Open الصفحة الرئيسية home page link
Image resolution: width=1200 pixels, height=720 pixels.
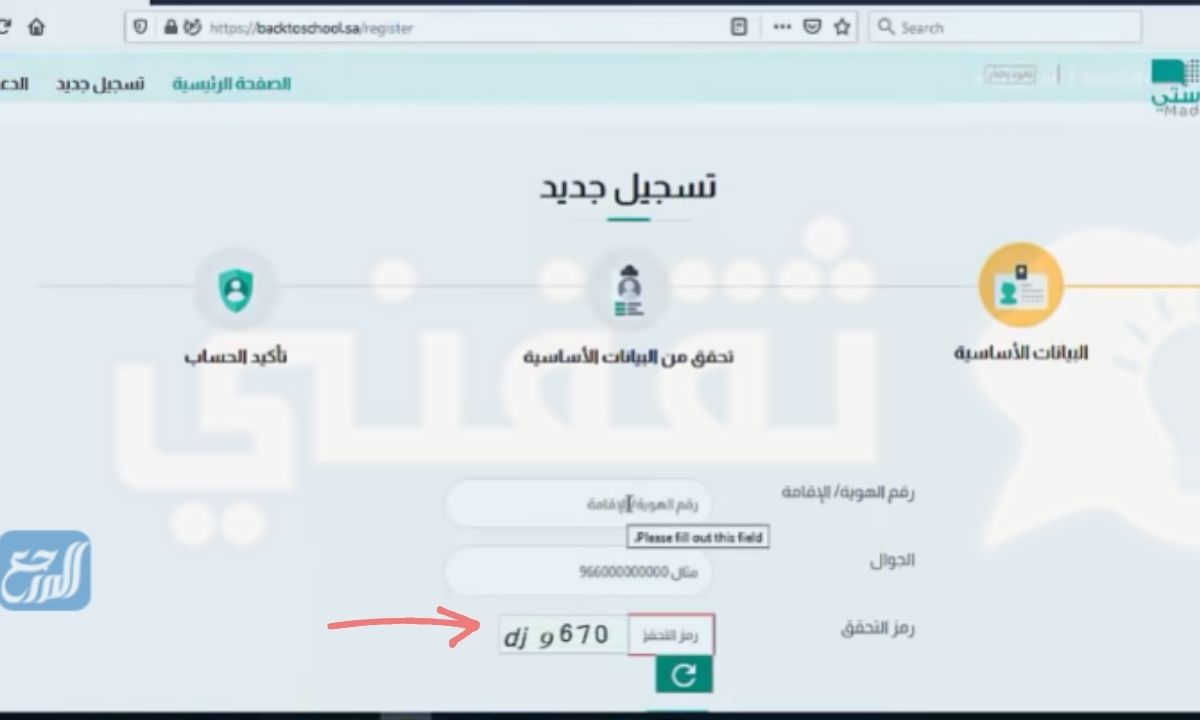pyautogui.click(x=231, y=83)
